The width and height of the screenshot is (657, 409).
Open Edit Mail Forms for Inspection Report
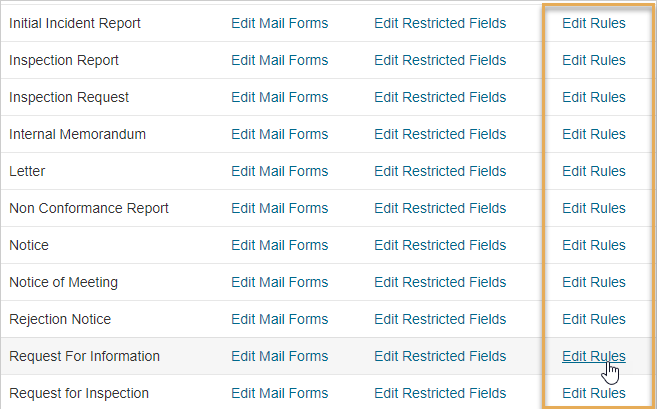(x=279, y=60)
